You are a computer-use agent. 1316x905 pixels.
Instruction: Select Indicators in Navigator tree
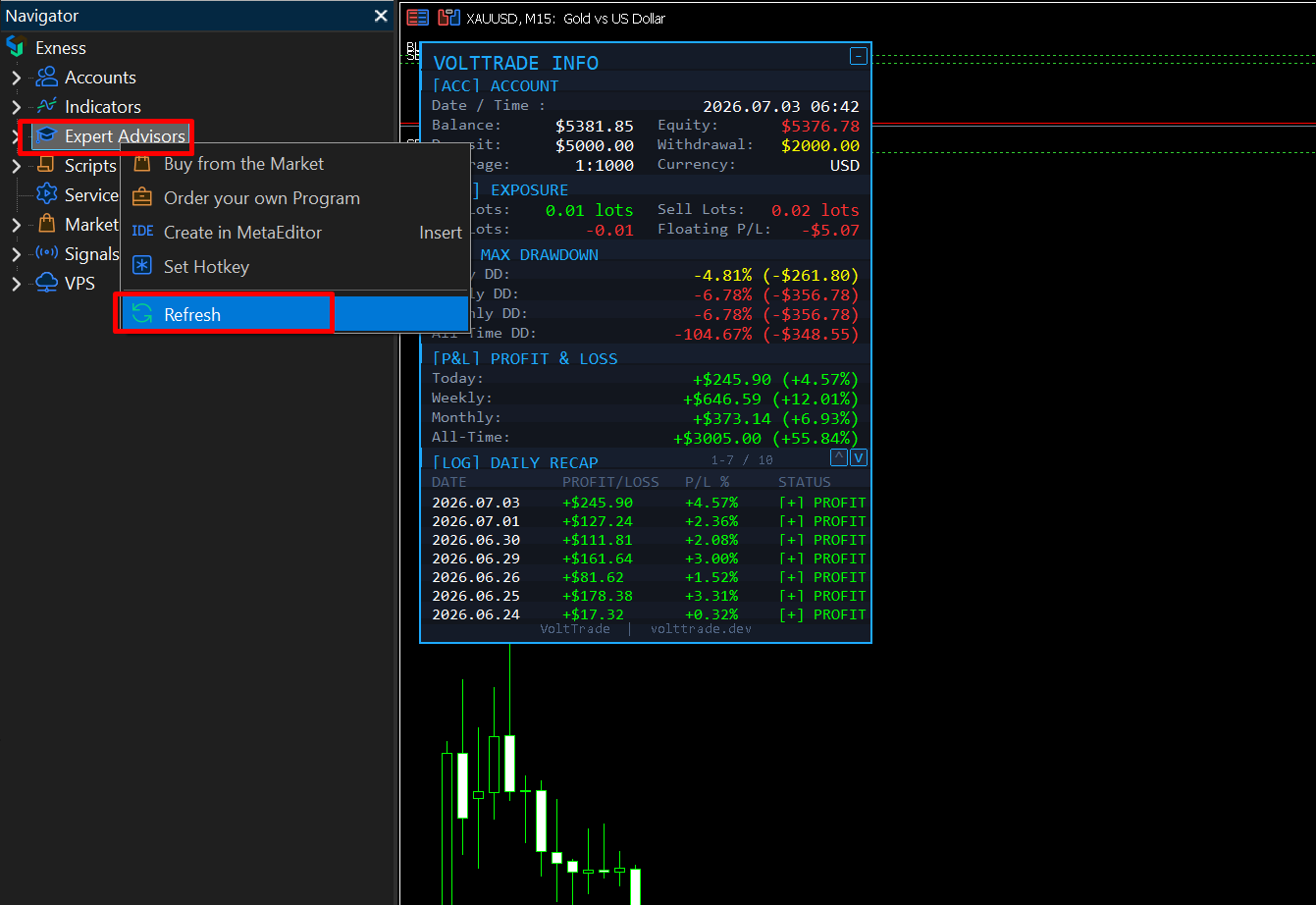(x=103, y=106)
